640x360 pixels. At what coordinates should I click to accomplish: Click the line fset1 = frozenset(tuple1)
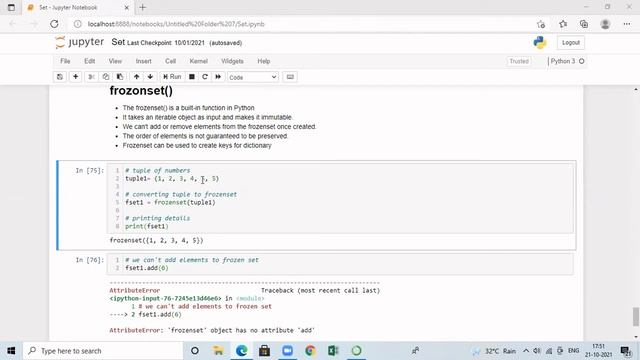pos(170,202)
